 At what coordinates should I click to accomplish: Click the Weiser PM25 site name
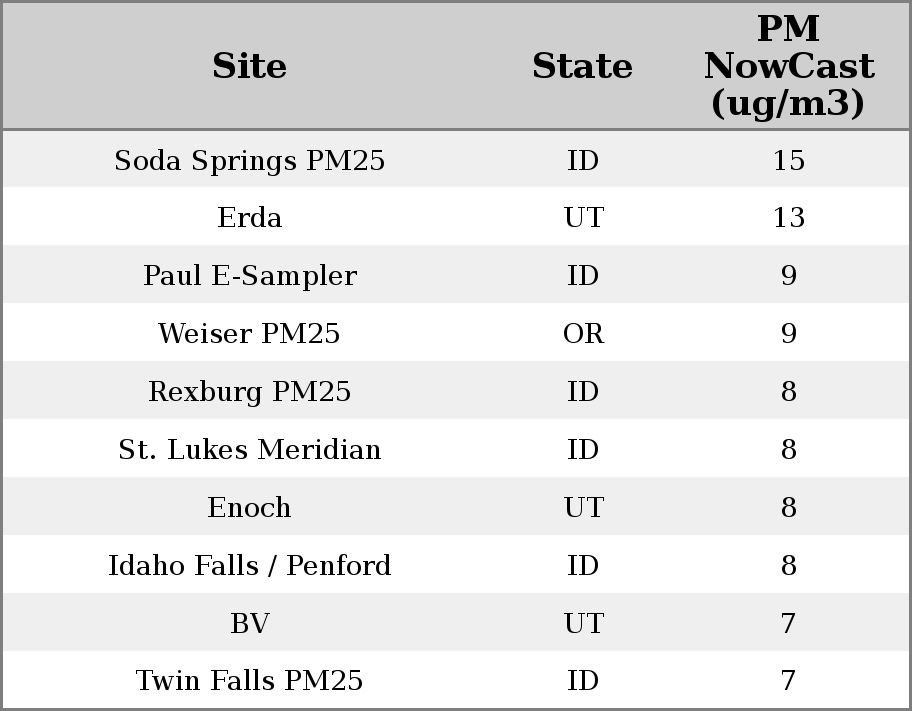pos(249,334)
